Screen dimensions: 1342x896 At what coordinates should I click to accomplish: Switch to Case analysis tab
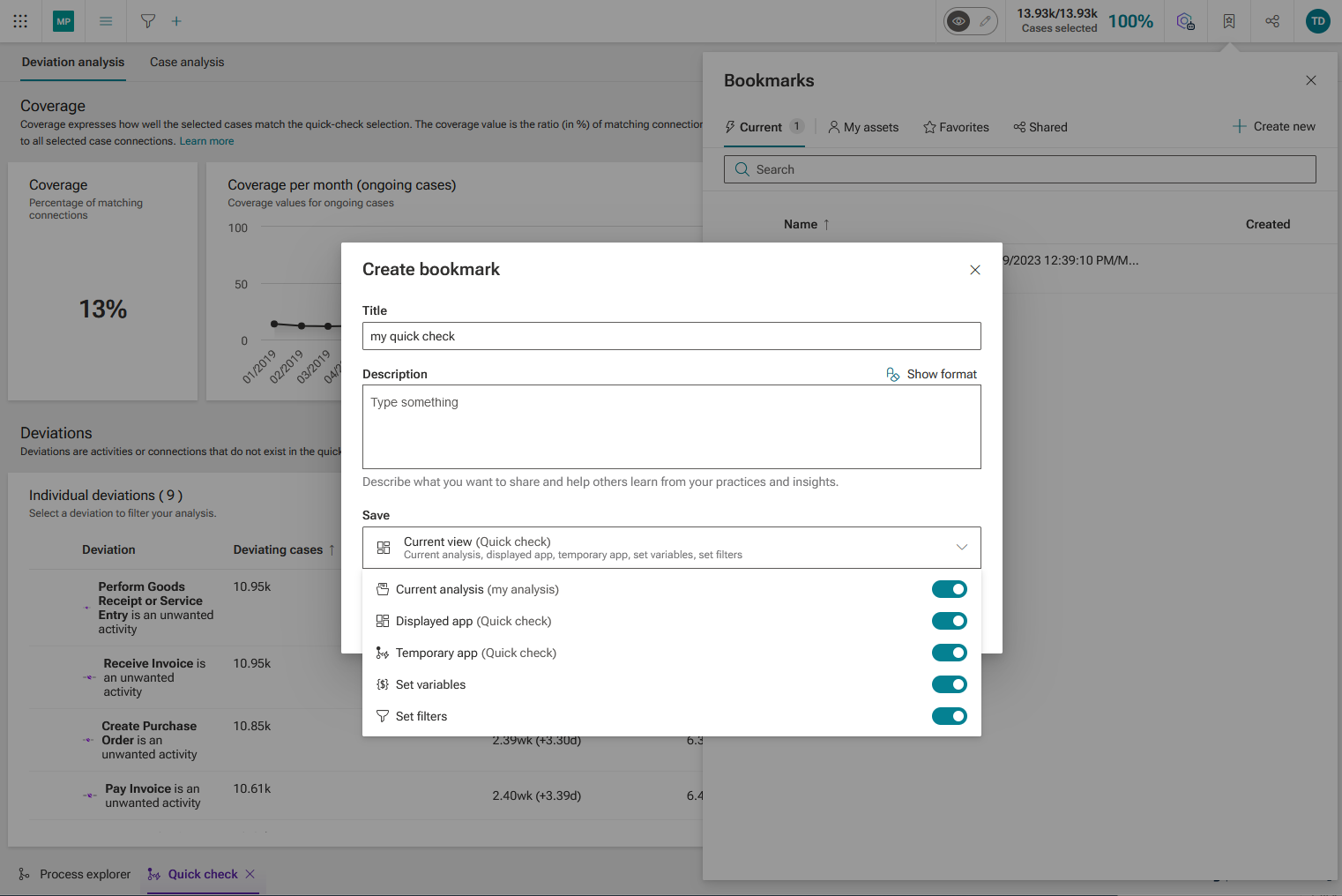pos(187,62)
